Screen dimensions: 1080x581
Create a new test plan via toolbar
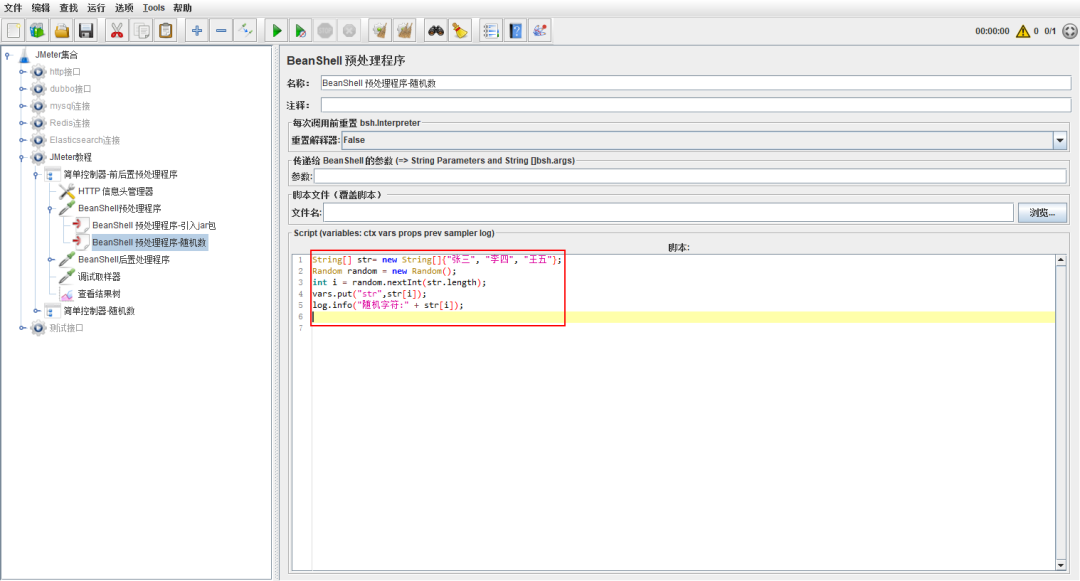(14, 30)
